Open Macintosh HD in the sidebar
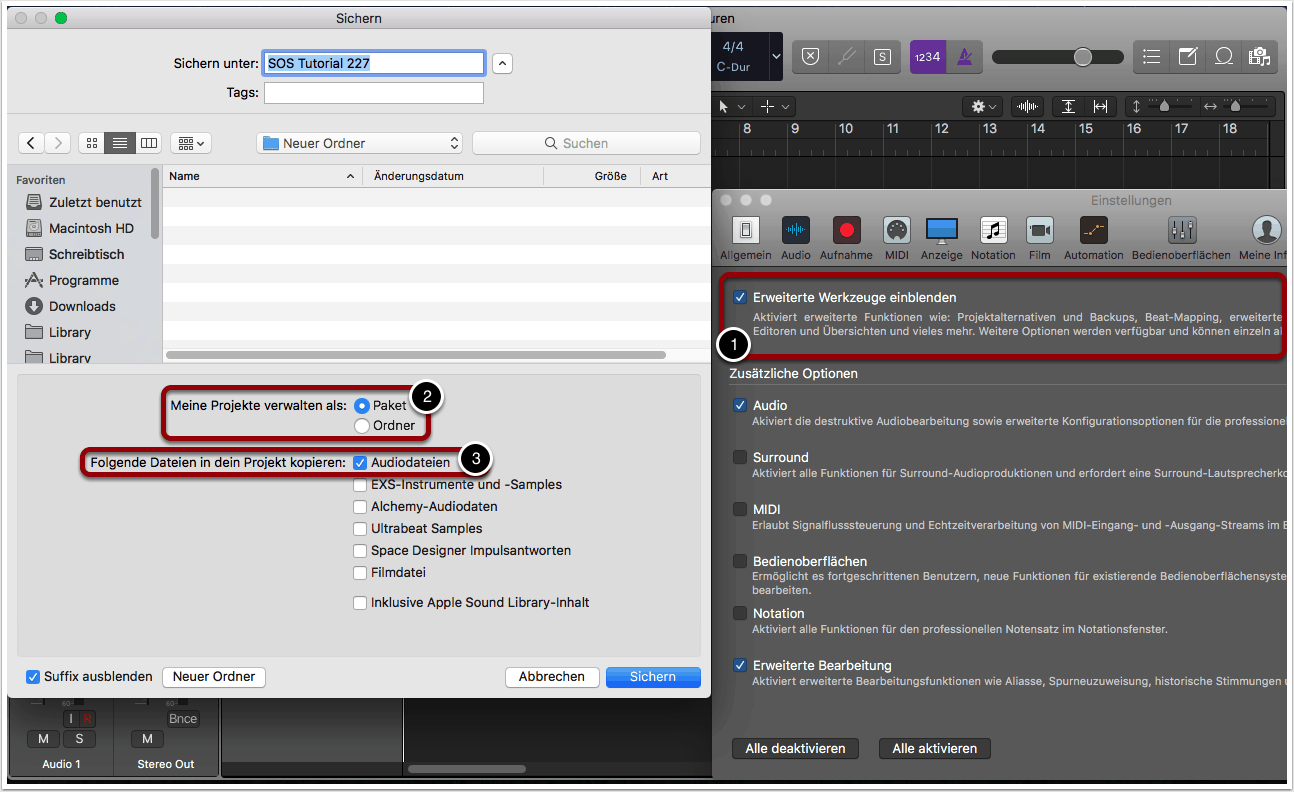The image size is (1294, 792). pyautogui.click(x=90, y=228)
